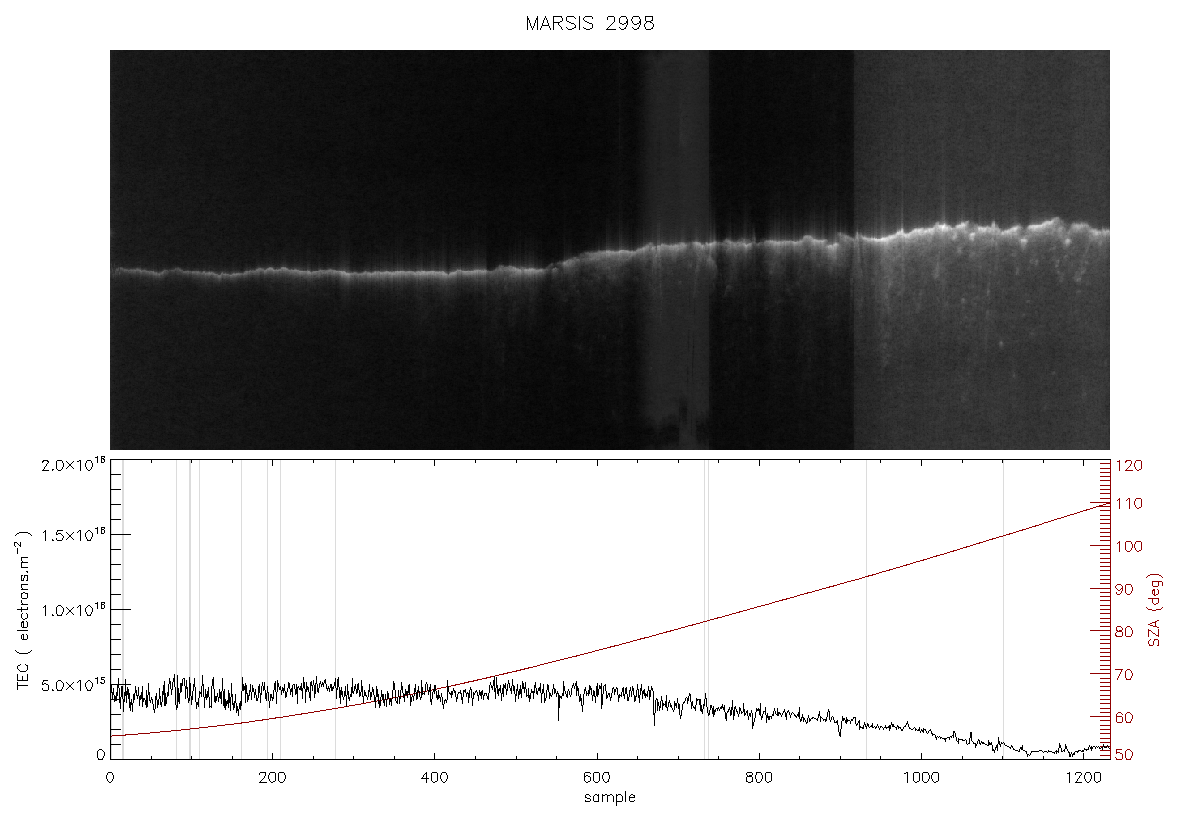Click the red SZA (deg) axis label
Screen dimensions: 1180x830
point(1155,610)
